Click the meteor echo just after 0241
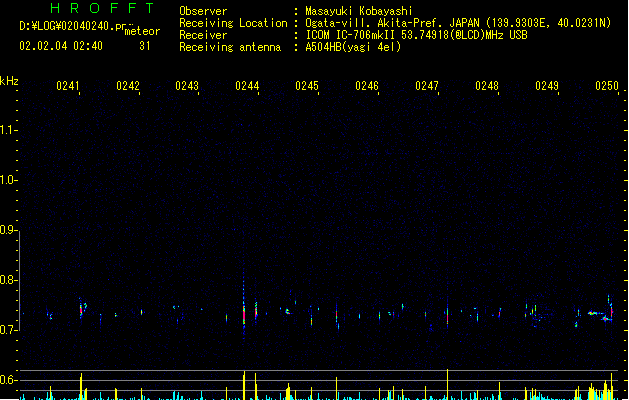This screenshot has height=400, width=629. pos(81,309)
